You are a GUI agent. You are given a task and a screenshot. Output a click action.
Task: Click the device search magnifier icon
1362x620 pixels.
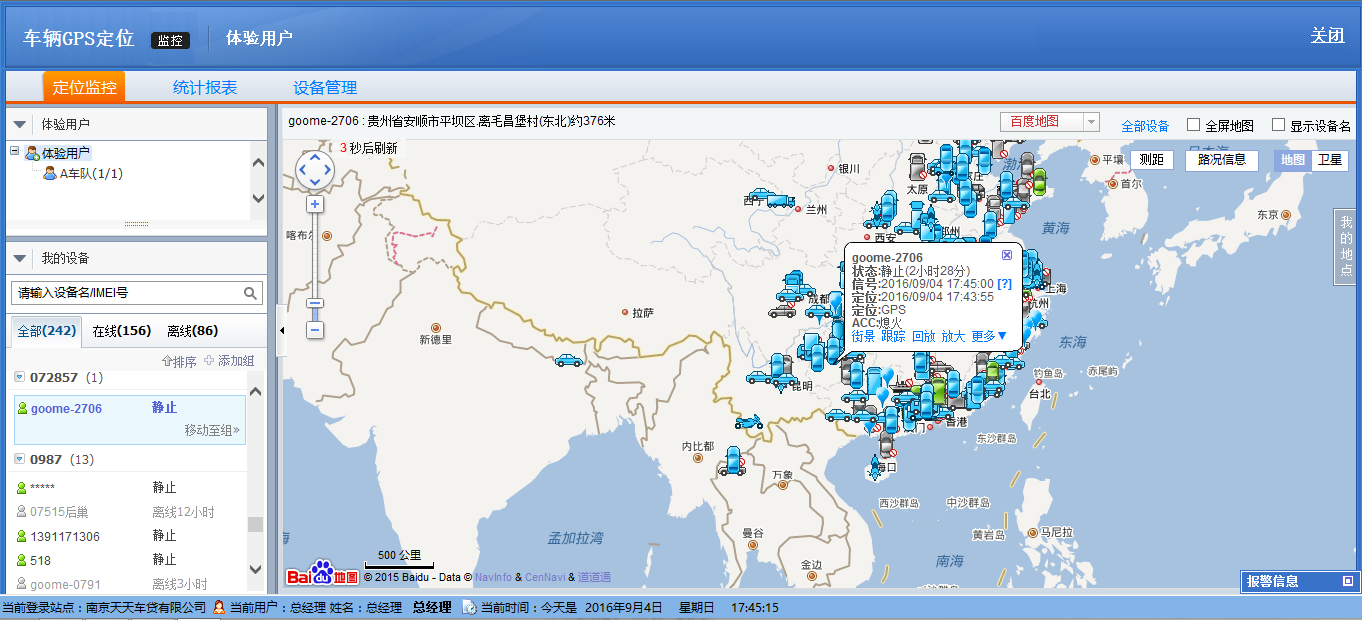click(251, 293)
